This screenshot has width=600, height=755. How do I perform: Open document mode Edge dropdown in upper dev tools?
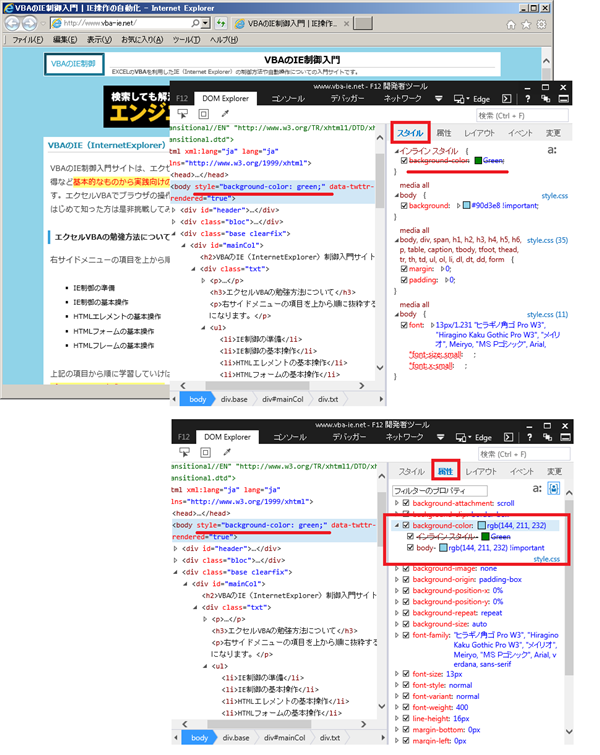[472, 99]
